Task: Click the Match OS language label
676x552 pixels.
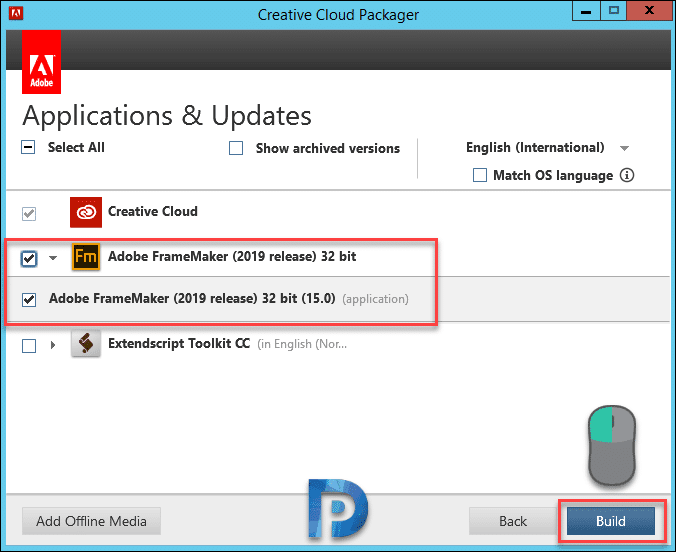Action: click(x=553, y=176)
